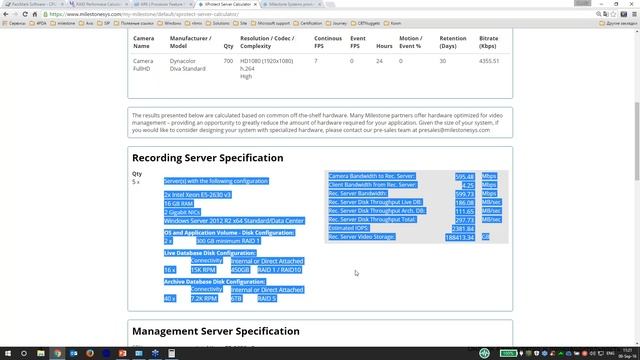Click the Dynacolor Diva Standard cell
This screenshot has width=640, height=360.
point(187,65)
